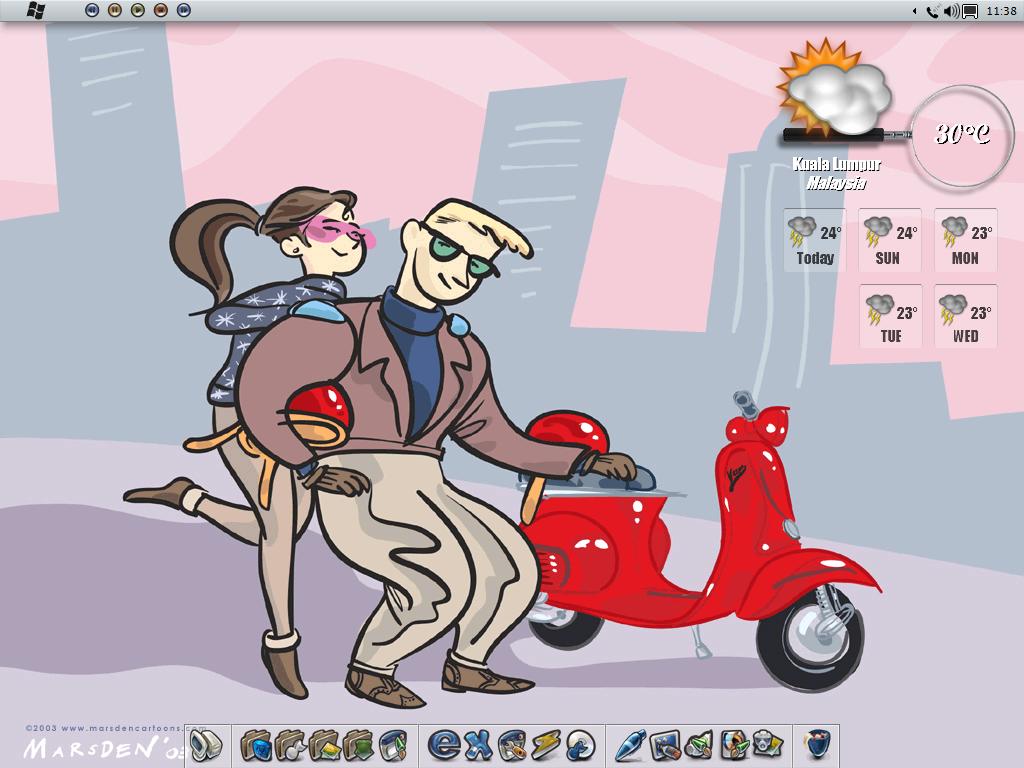The image size is (1024, 768).
Task: Stop playback using the red stop button
Action: [x=161, y=11]
